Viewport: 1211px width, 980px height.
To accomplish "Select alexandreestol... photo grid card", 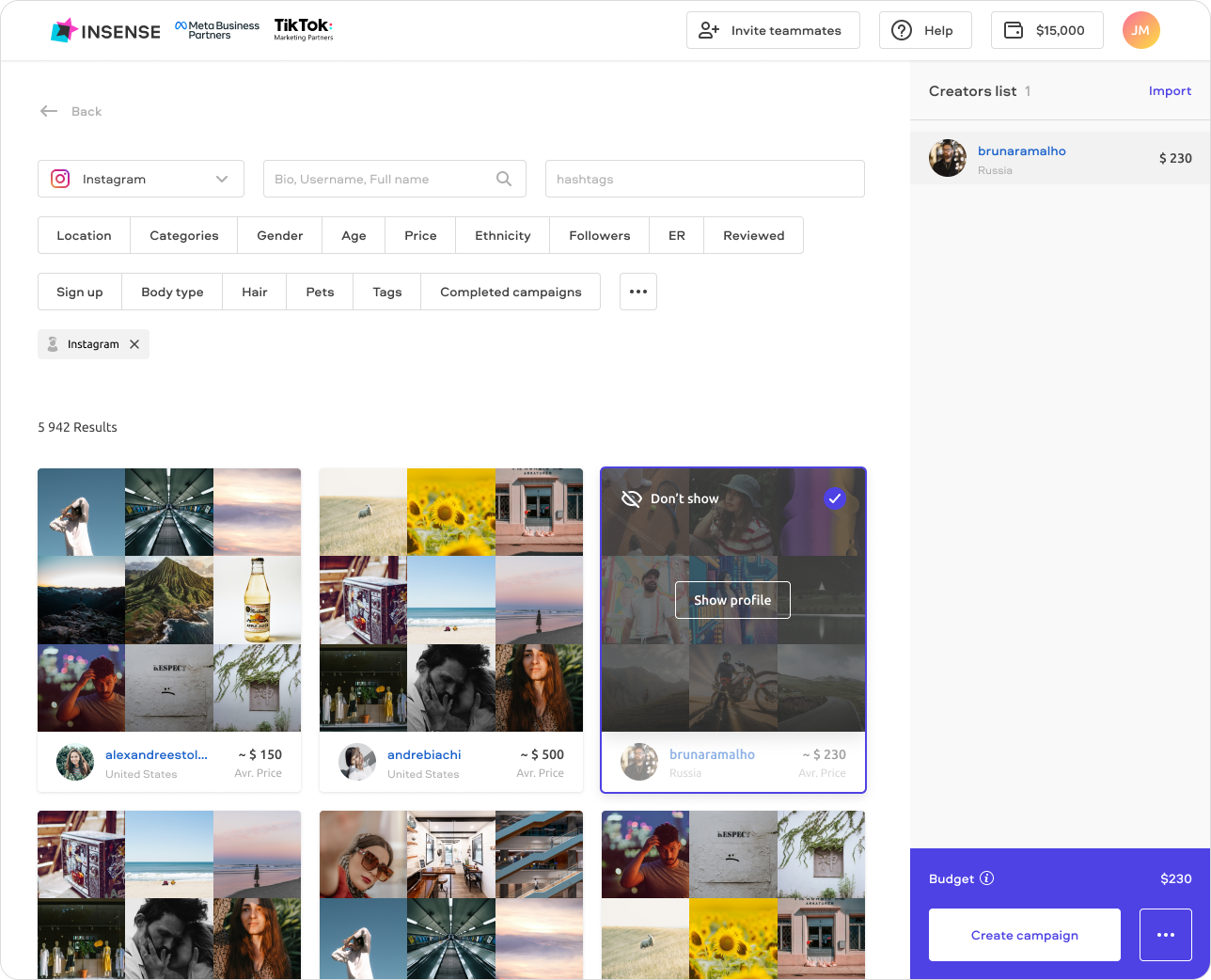I will [169, 600].
